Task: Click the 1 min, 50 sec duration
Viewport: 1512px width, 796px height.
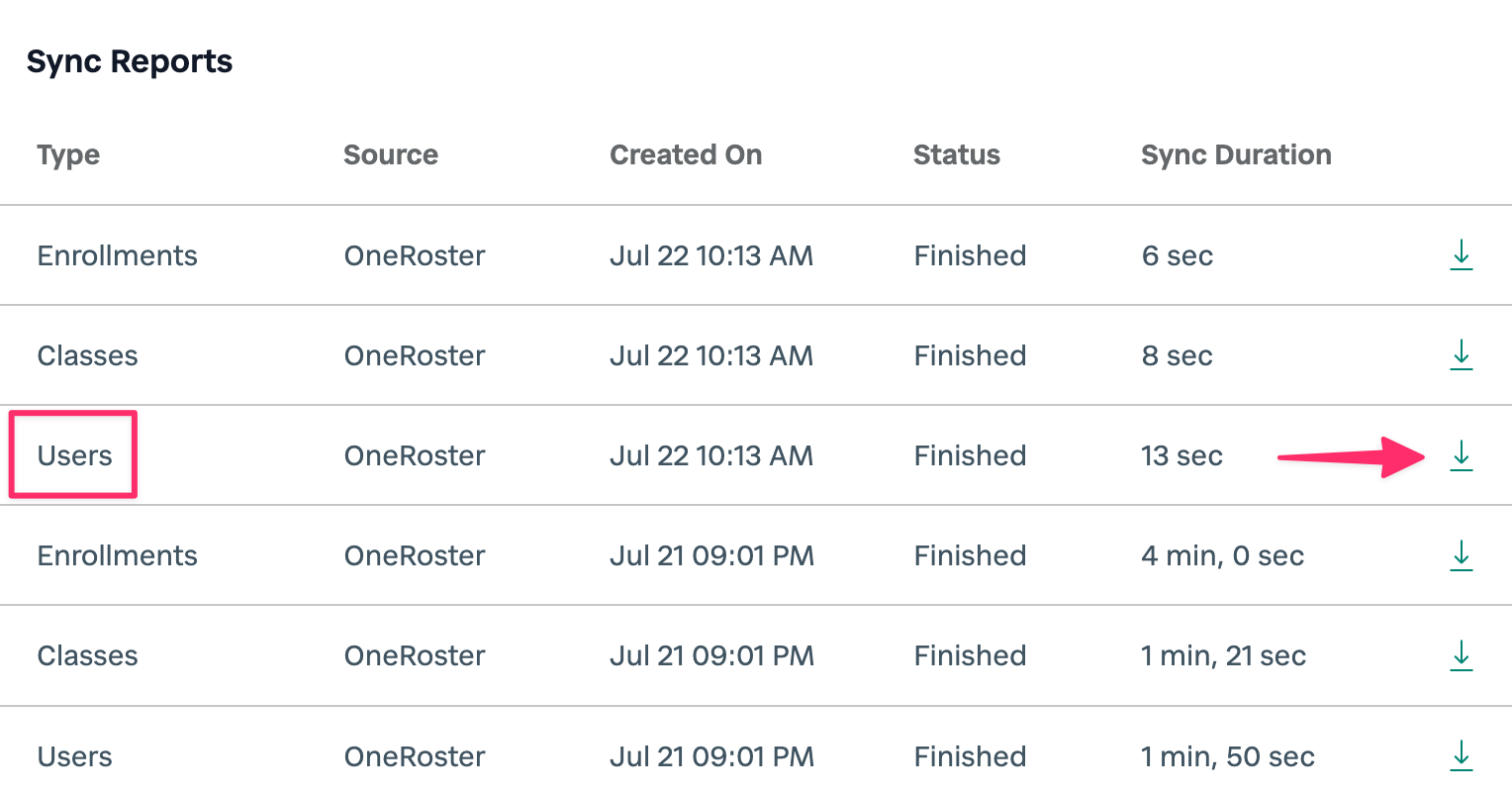Action: tap(1227, 756)
